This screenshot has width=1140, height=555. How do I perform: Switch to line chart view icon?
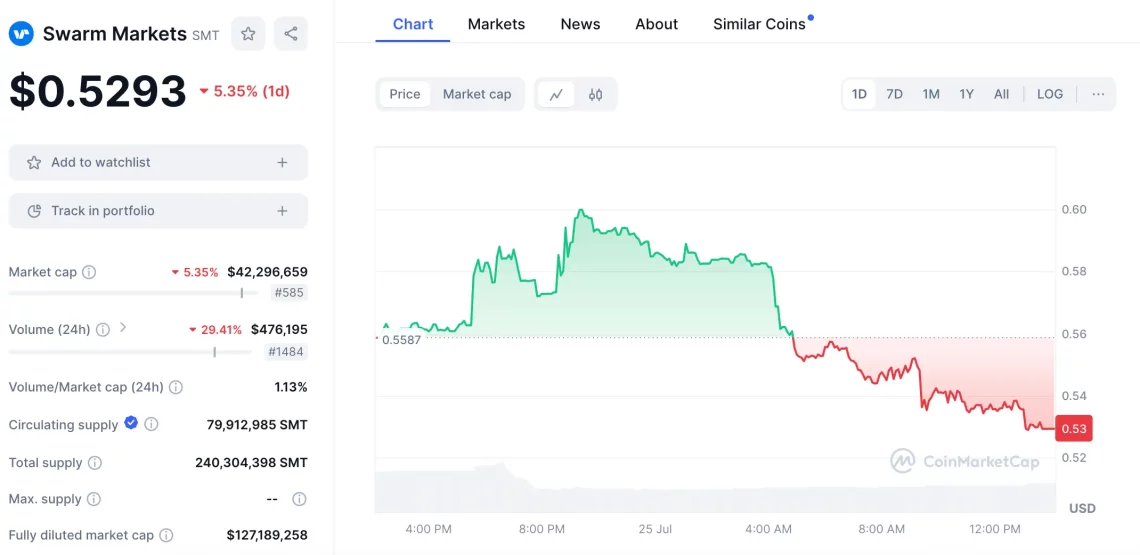tap(556, 95)
